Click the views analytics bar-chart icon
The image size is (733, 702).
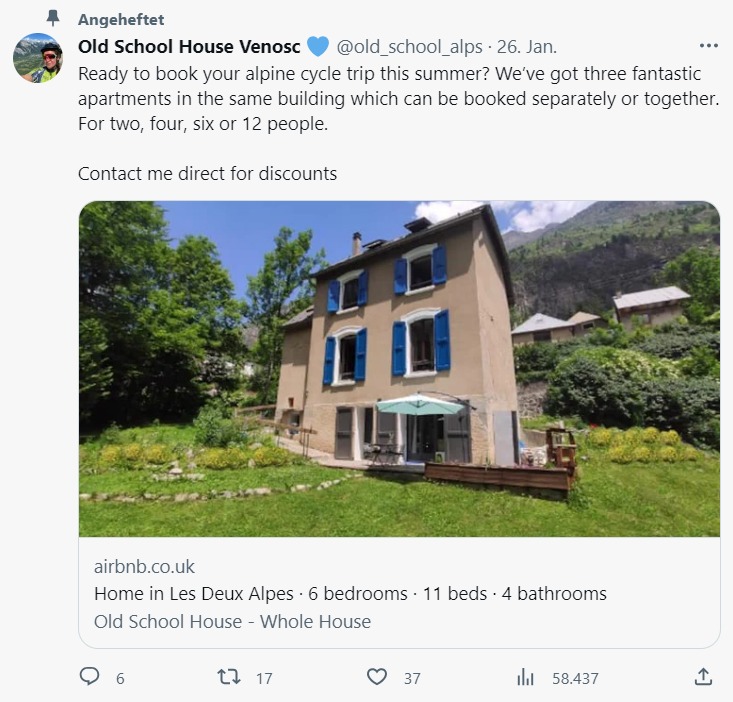click(525, 677)
